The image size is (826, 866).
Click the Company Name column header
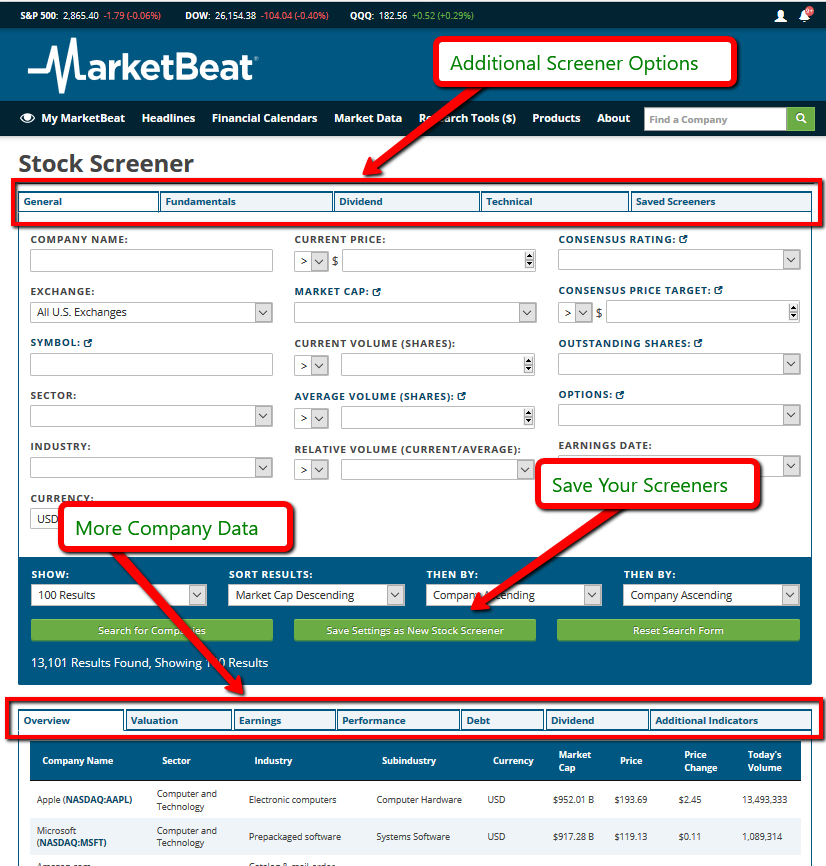(x=78, y=761)
